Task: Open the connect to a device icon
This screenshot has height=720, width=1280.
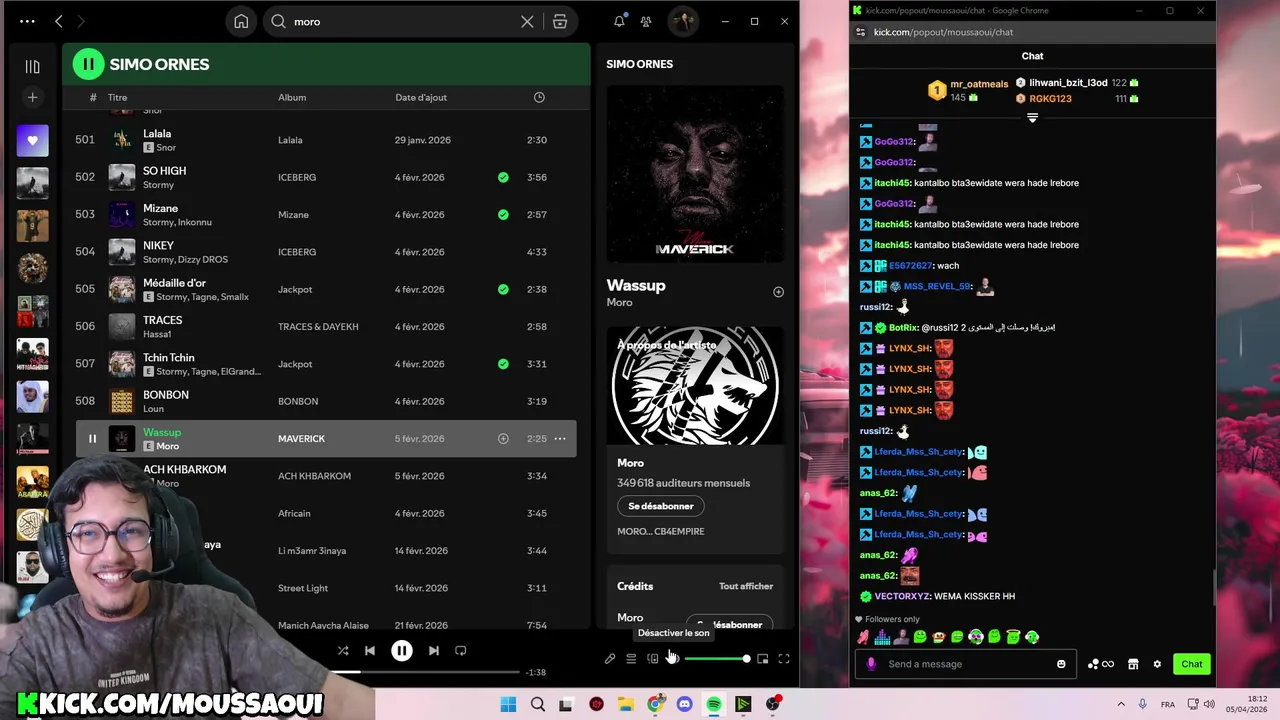Action: point(653,659)
